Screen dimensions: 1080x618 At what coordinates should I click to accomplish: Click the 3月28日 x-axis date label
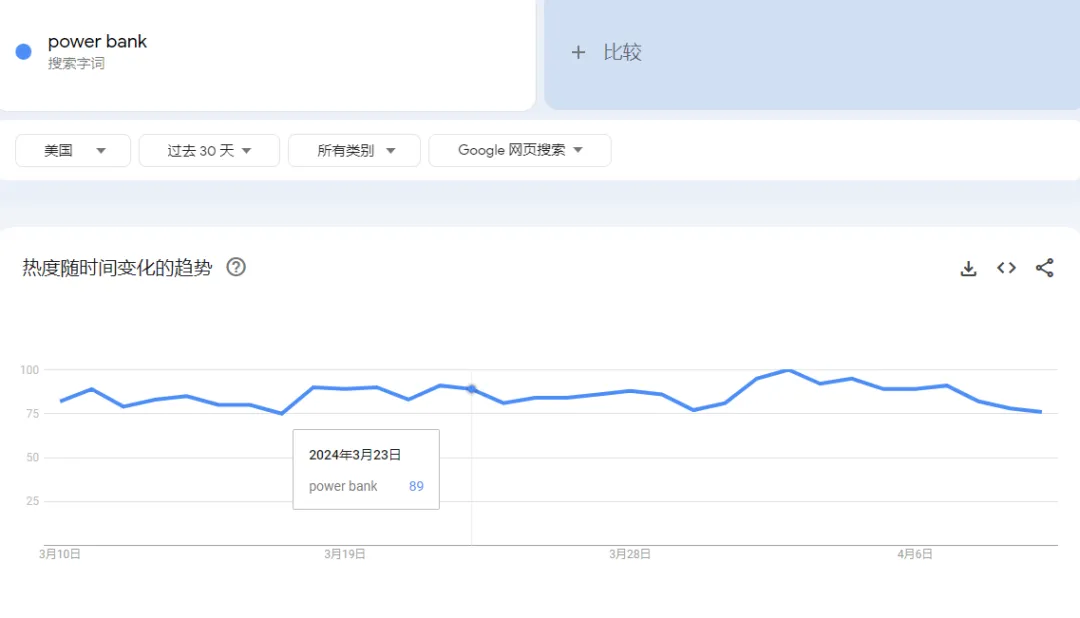[x=630, y=554]
